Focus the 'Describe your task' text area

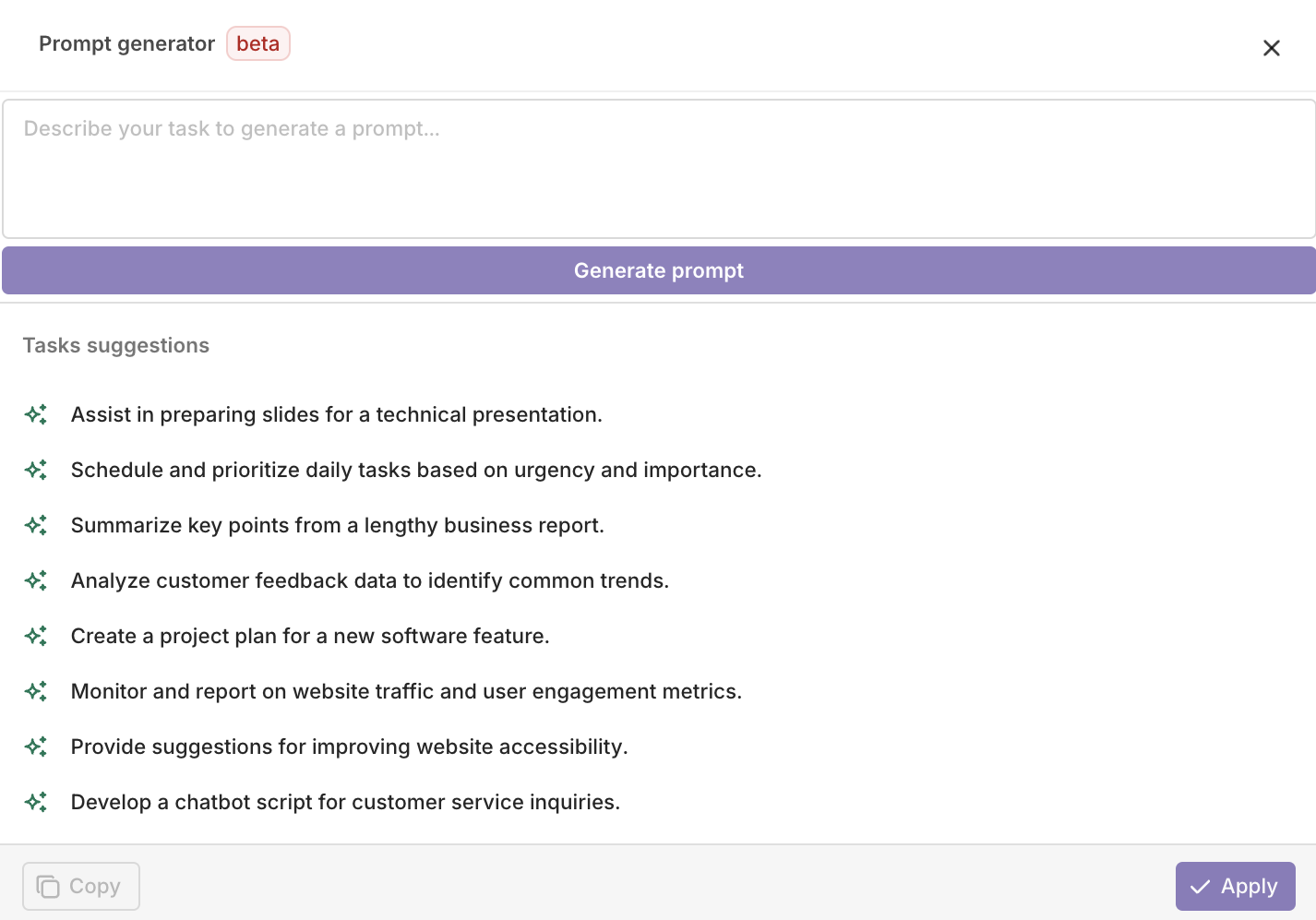(659, 169)
